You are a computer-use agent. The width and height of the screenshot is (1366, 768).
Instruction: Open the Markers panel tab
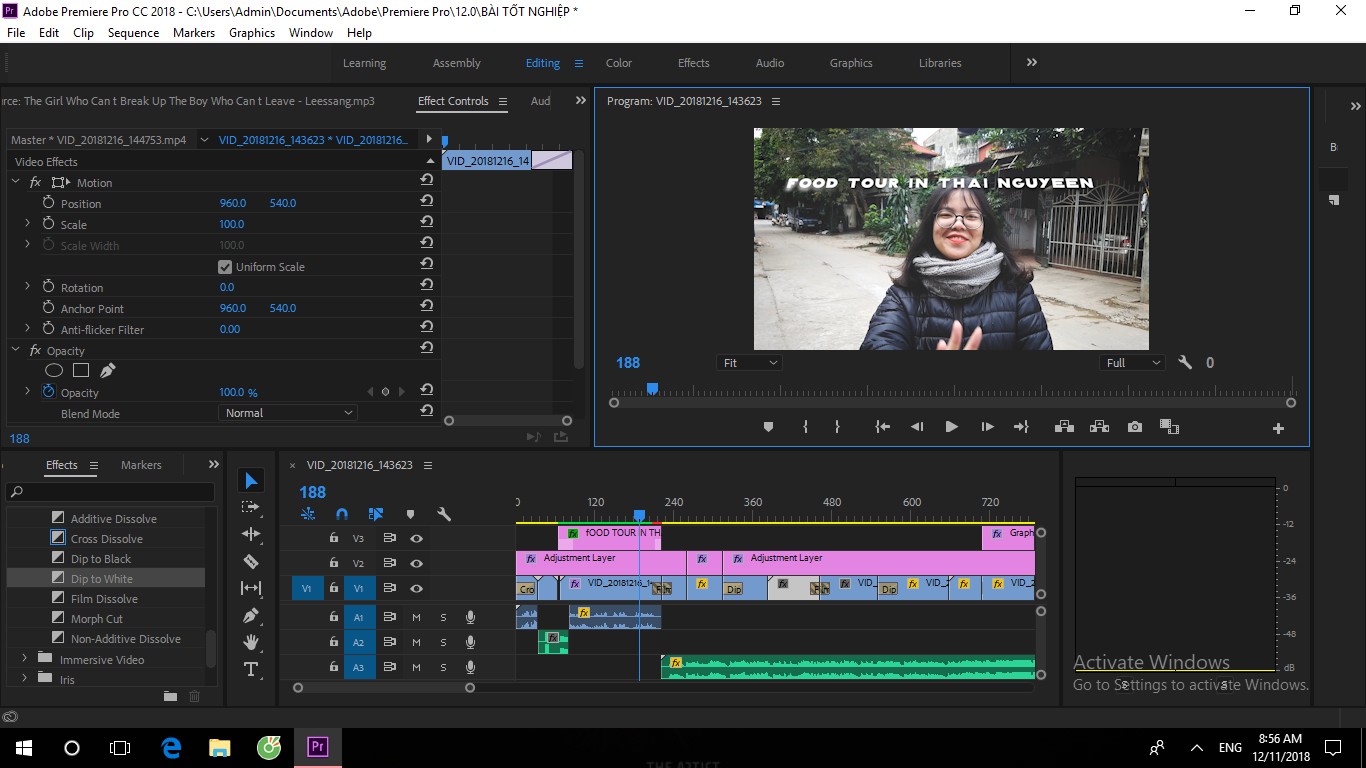[141, 465]
